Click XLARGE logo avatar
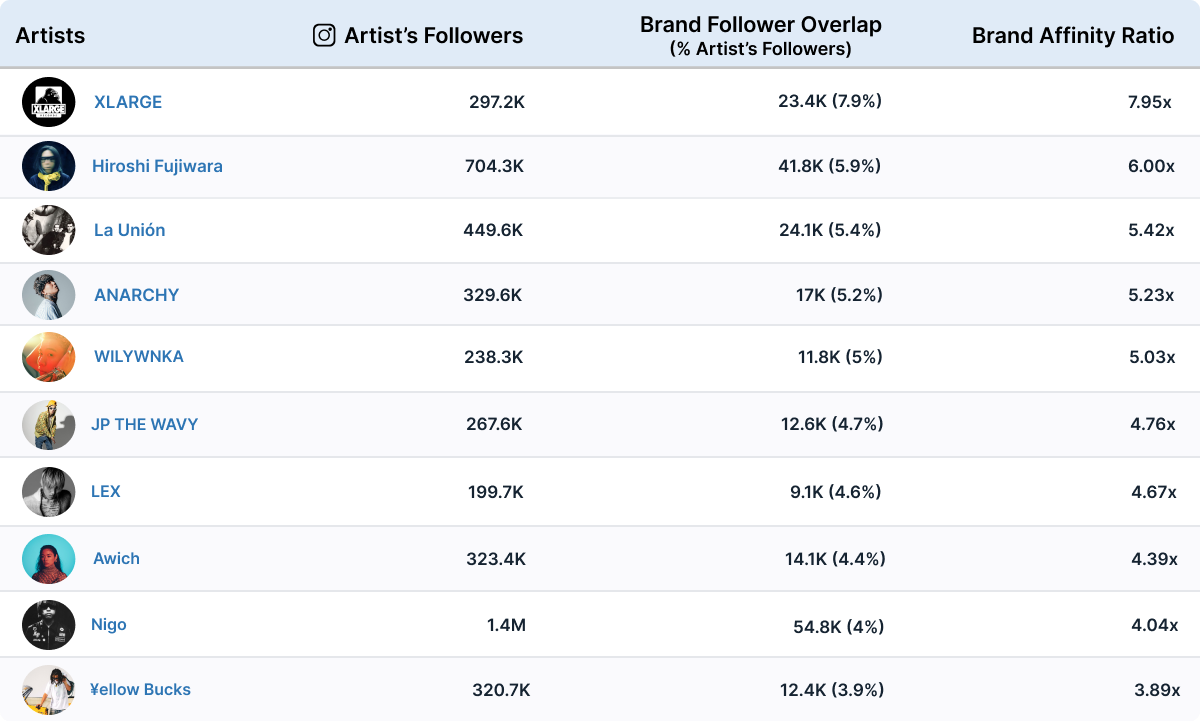 (49, 102)
